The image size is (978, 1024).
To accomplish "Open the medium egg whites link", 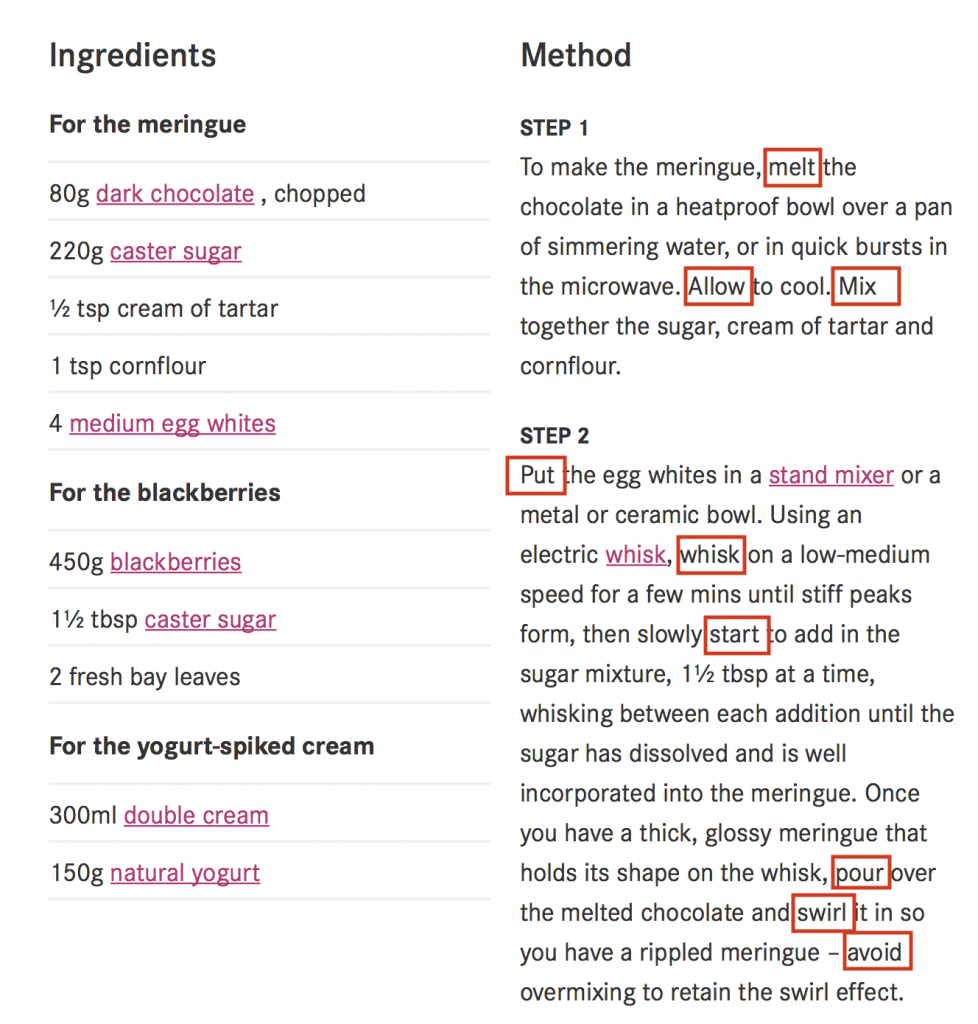I will [172, 424].
